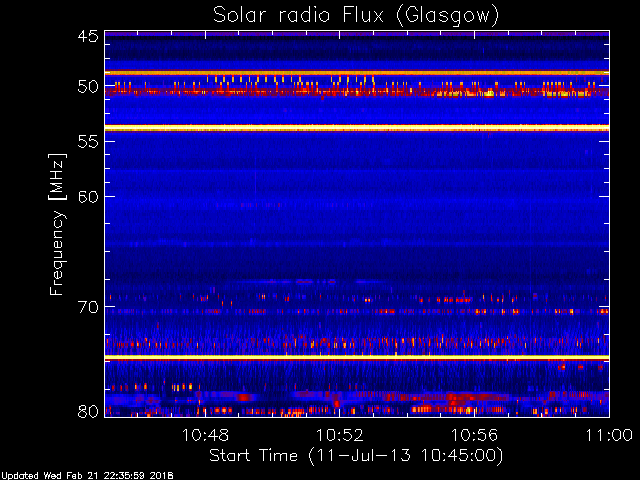Click the 45 frequency tick label

coord(88,37)
